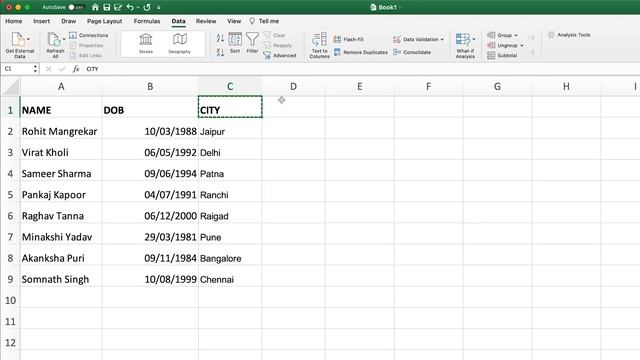Image resolution: width=640 pixels, height=360 pixels.
Task: Expand the Ungroup dropdown arrow
Action: pos(522,46)
